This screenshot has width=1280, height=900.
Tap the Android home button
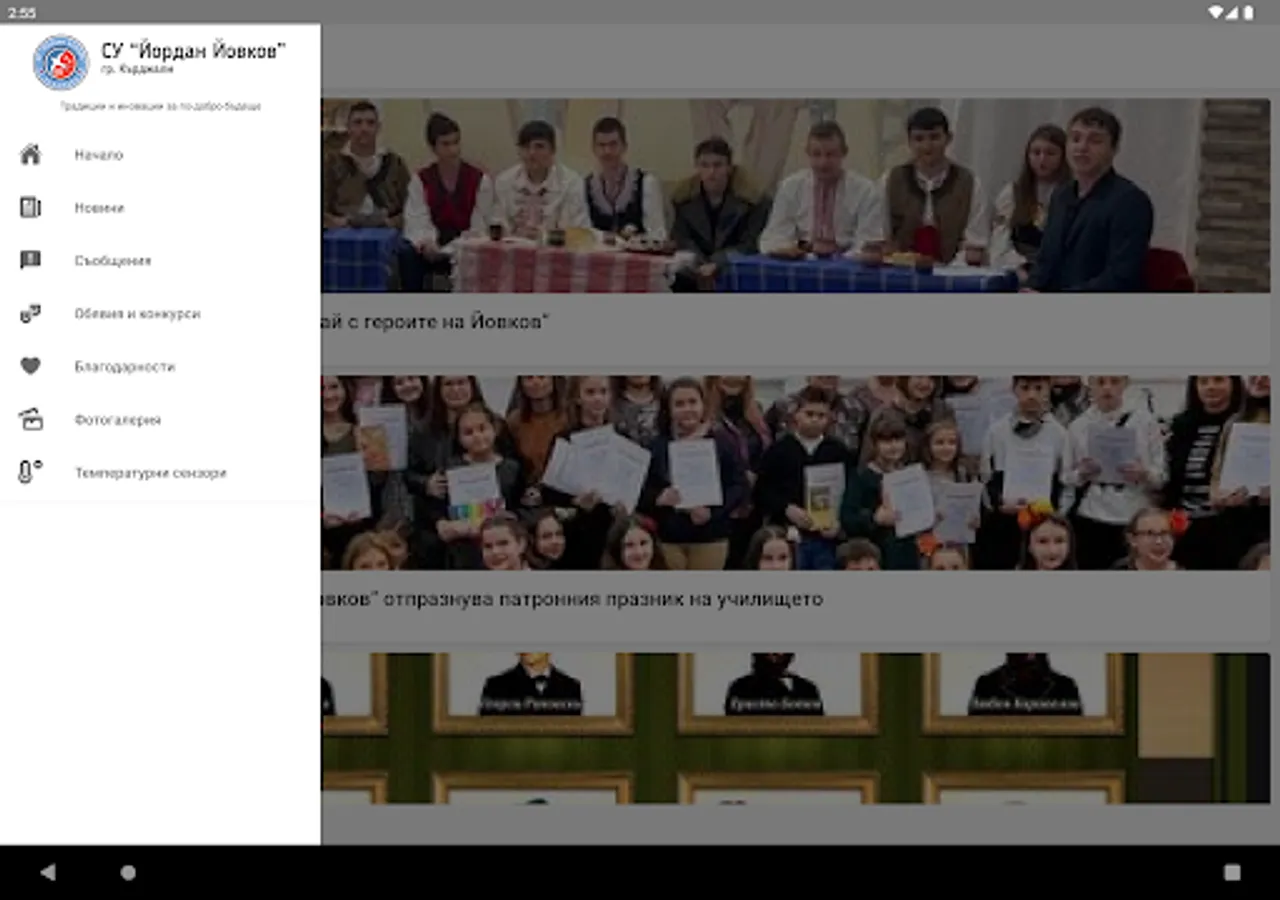click(x=128, y=872)
